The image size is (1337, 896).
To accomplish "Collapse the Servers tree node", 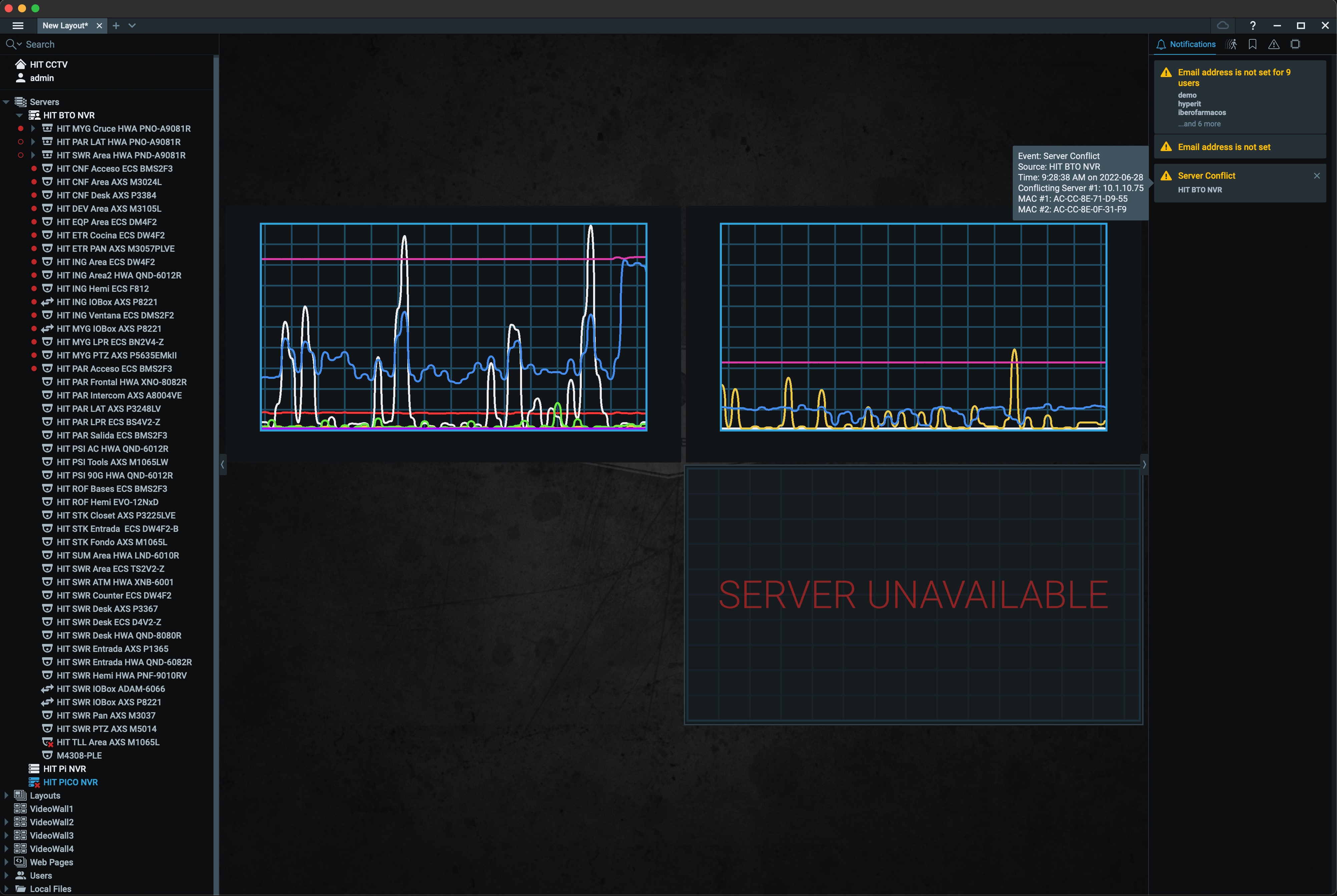I will point(6,102).
